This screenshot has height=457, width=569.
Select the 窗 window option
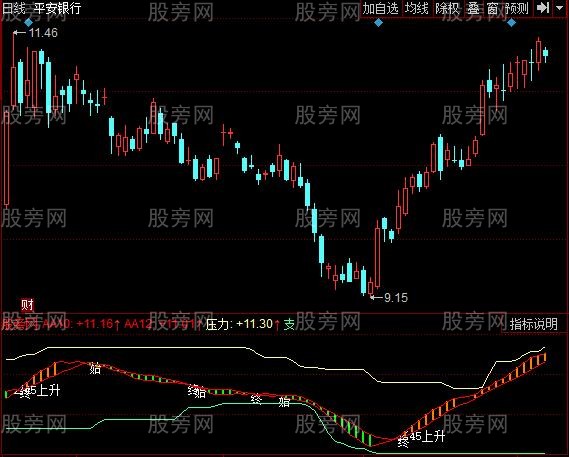(x=492, y=8)
